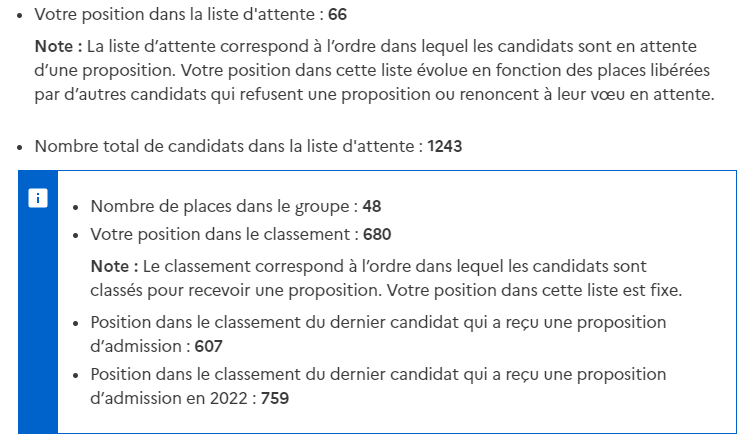Click the last admitted candidate rank 607
Image resolution: width=755 pixels, height=443 pixels.
tap(208, 346)
